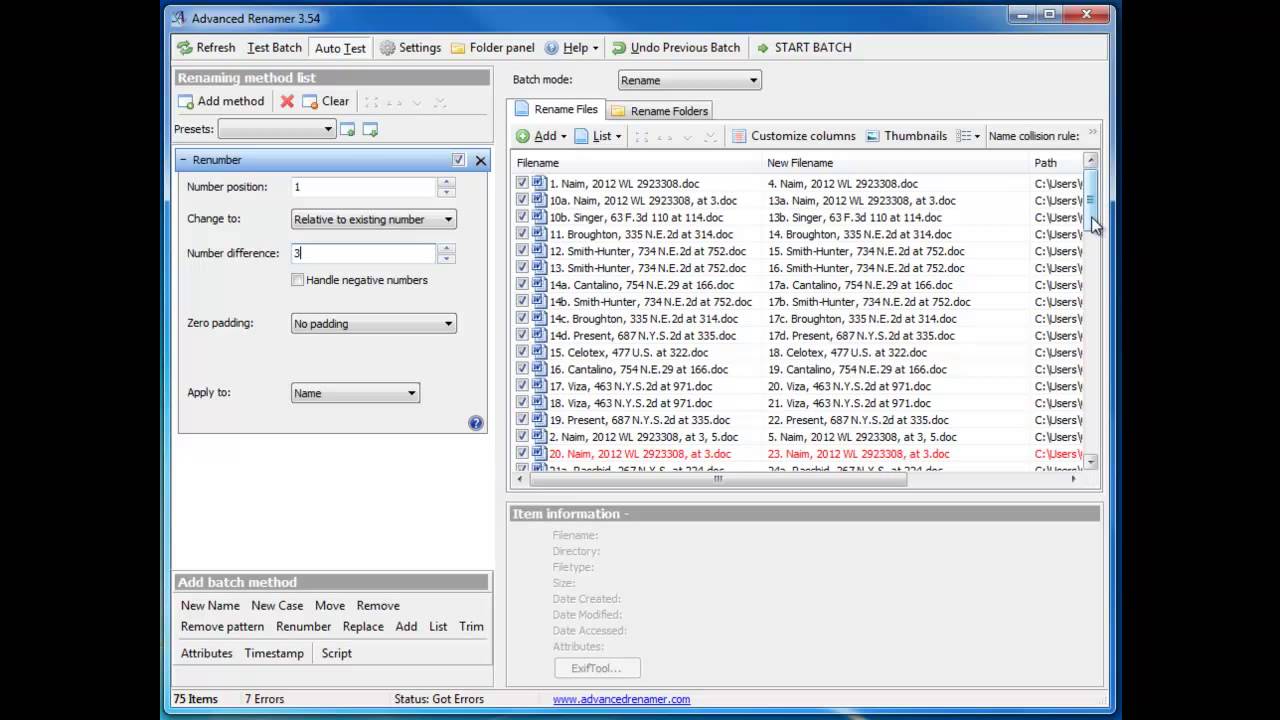Image resolution: width=1280 pixels, height=720 pixels.
Task: Add a Replace batch method
Action: (x=363, y=627)
